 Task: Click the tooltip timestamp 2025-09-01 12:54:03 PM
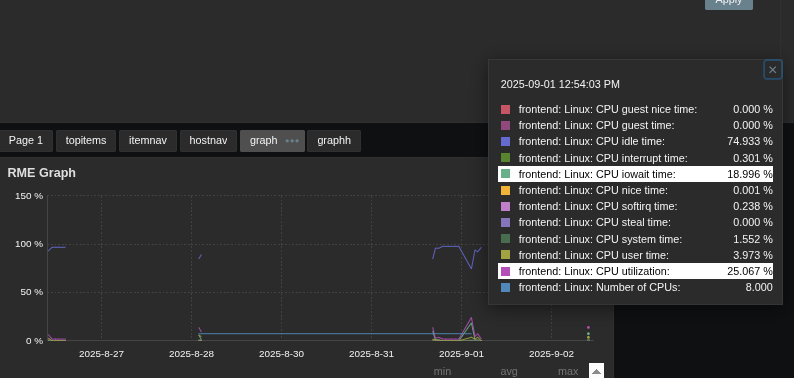[560, 85]
